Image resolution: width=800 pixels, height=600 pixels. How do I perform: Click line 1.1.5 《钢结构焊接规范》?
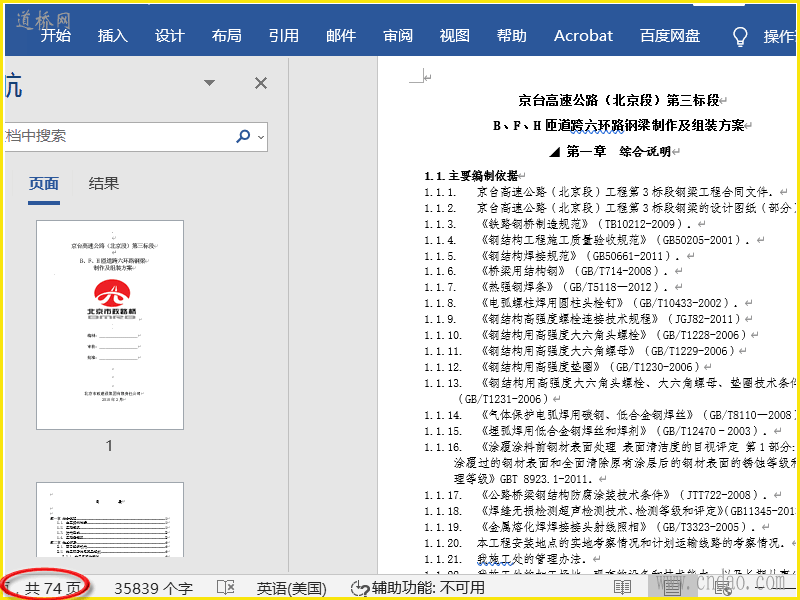553,256
